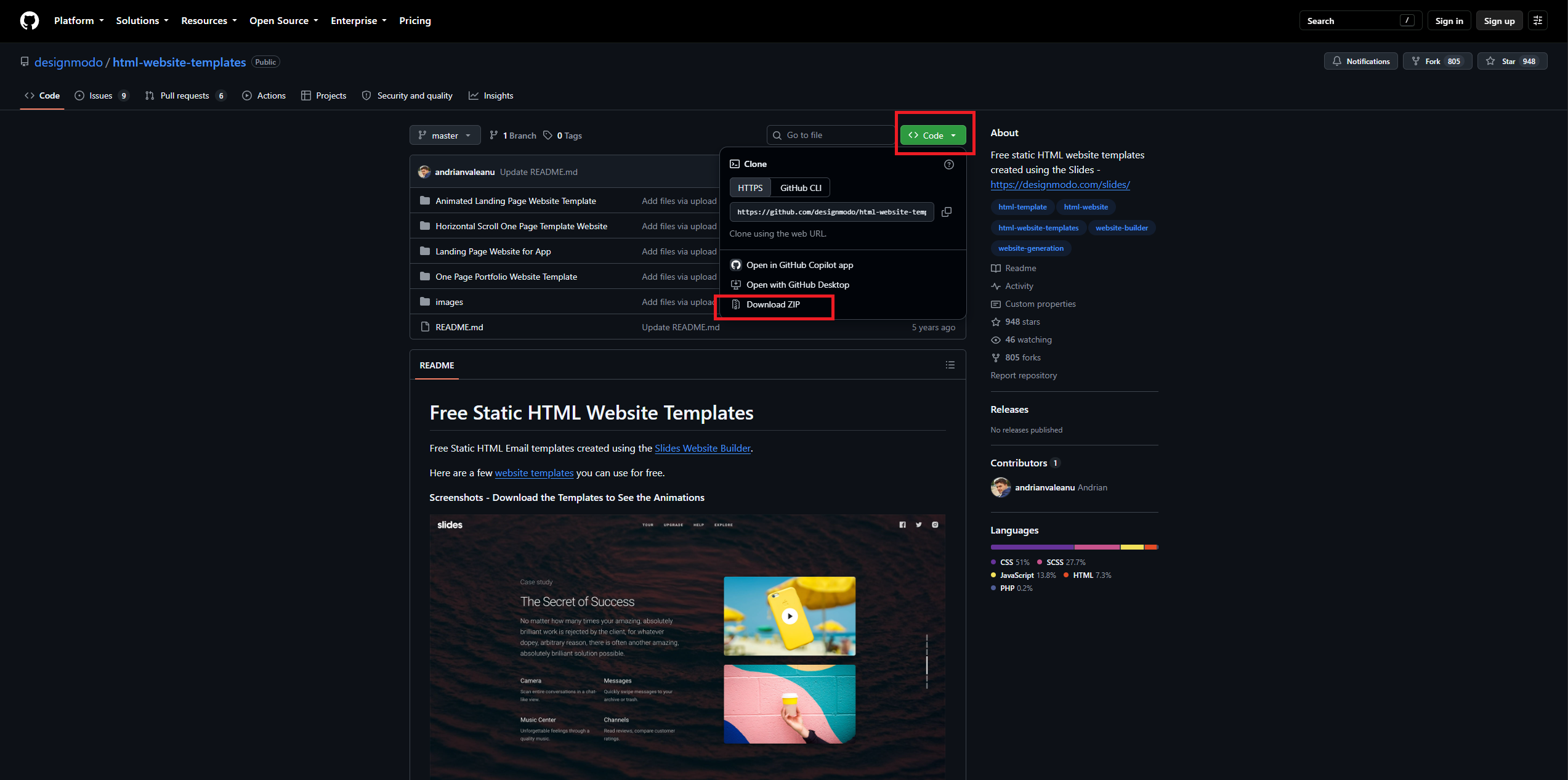The image size is (1568, 780).
Task: View branches via 1 Branch link
Action: coord(512,136)
